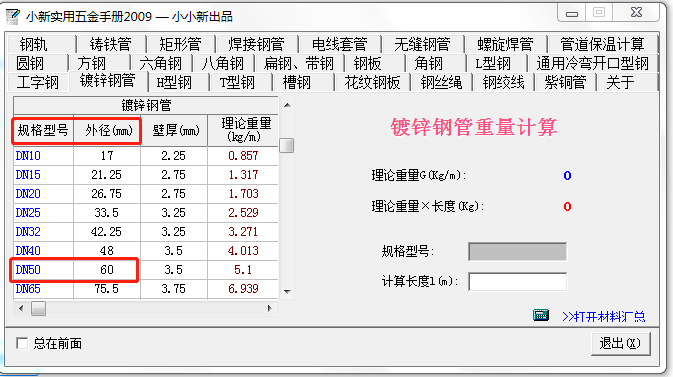This screenshot has width=673, height=377.
Task: Switch to the 槽钢 tab
Action: point(303,82)
